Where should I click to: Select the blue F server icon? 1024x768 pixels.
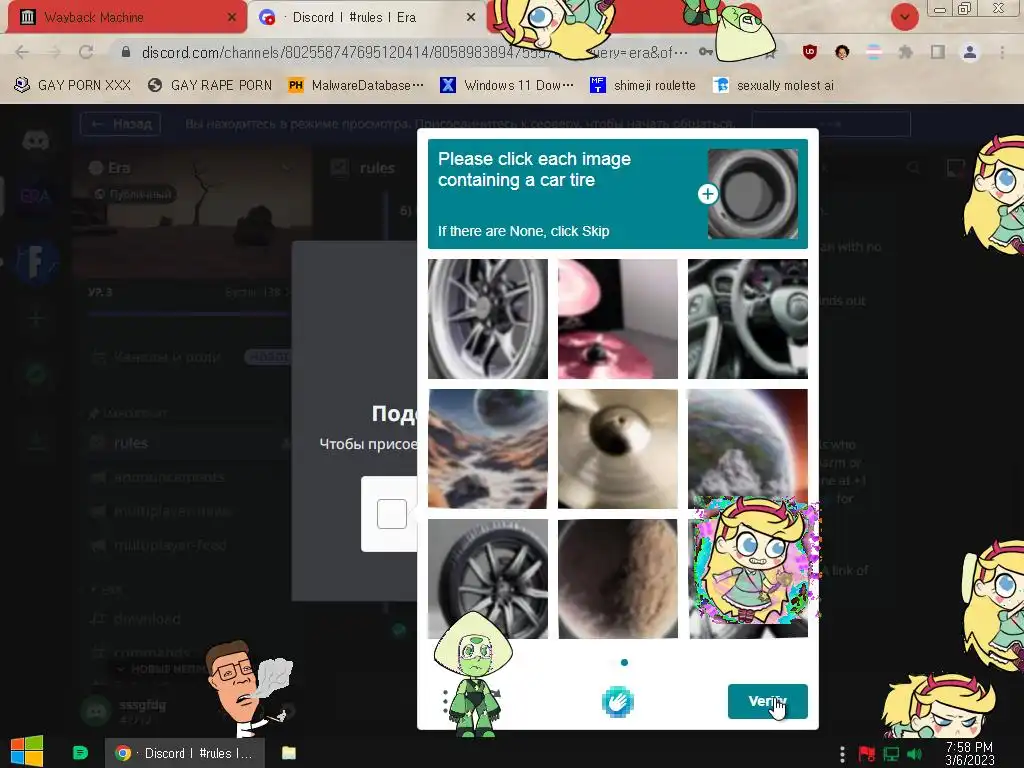35,261
